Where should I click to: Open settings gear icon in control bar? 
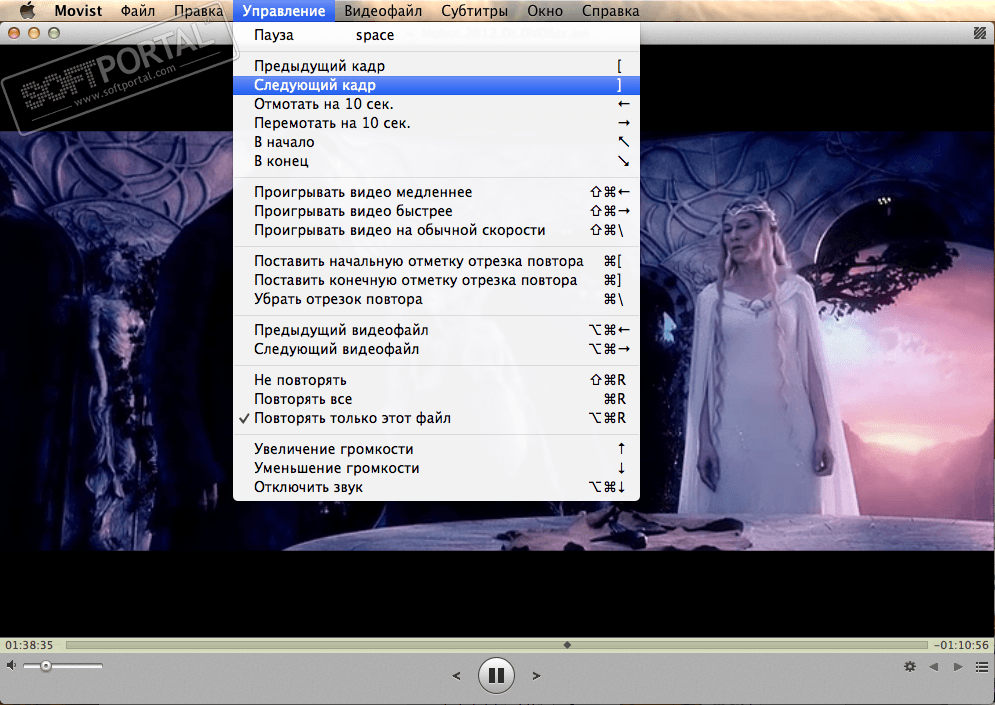click(x=910, y=666)
